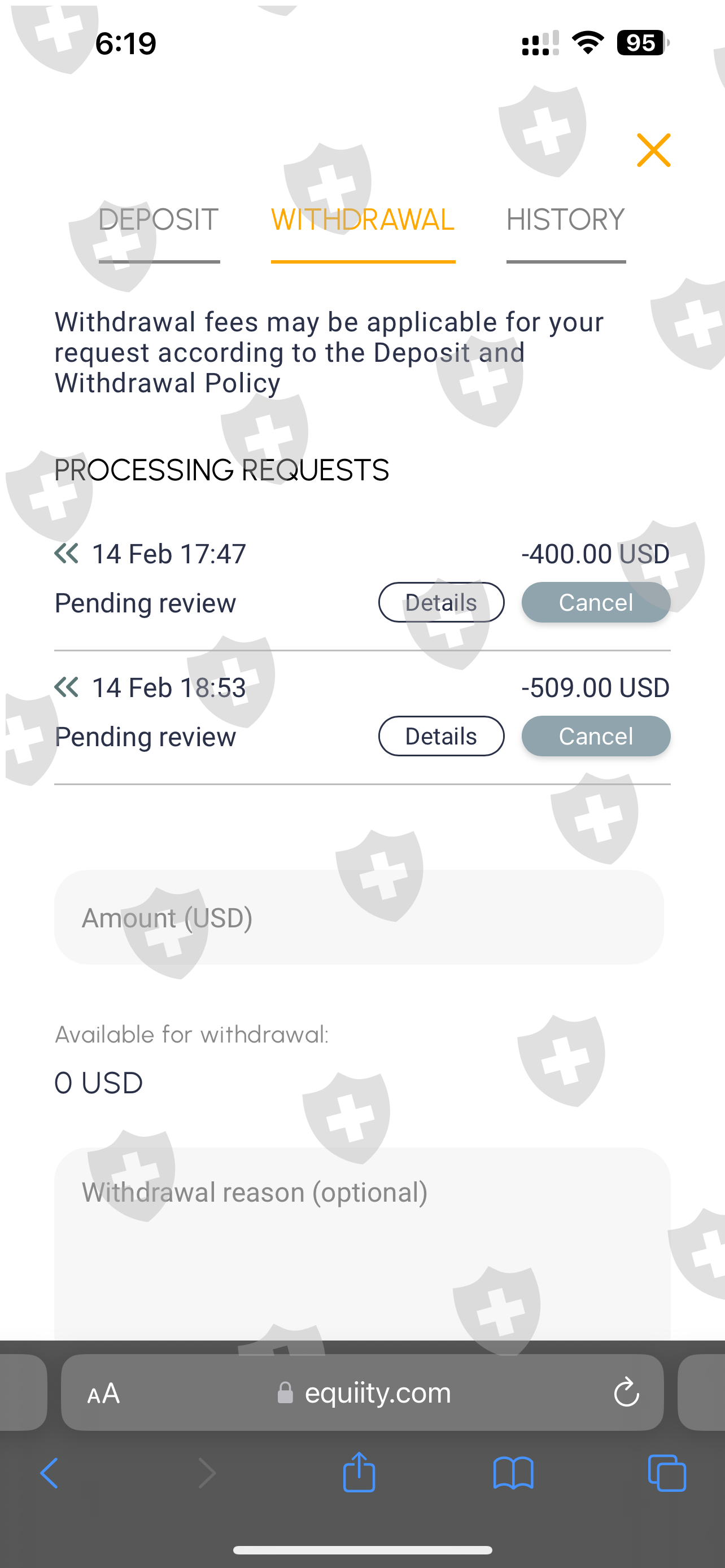Show all open Safari tabs
The height and width of the screenshot is (1568, 725).
pyautogui.click(x=667, y=1474)
